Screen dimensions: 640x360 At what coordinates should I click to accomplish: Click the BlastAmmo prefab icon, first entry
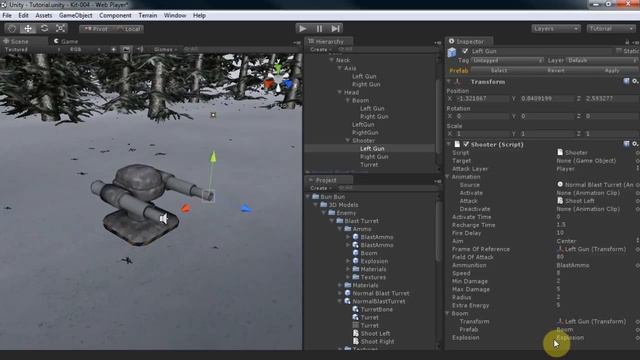355,237
